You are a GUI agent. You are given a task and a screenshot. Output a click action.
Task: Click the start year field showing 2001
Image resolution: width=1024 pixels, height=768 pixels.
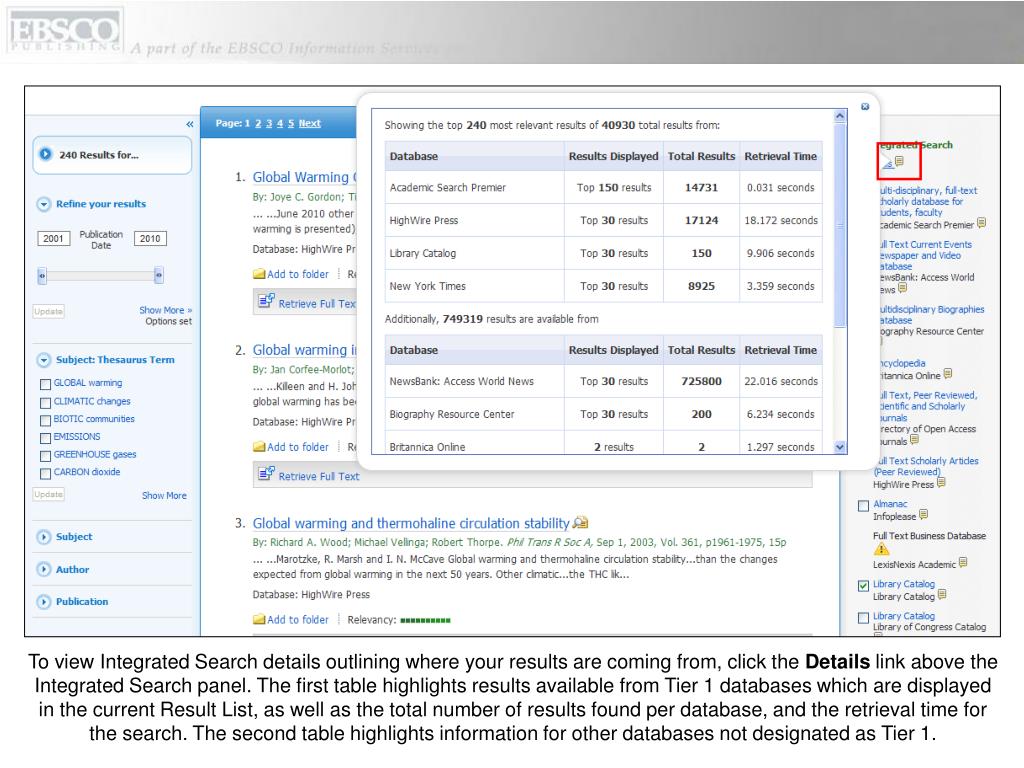tap(54, 238)
